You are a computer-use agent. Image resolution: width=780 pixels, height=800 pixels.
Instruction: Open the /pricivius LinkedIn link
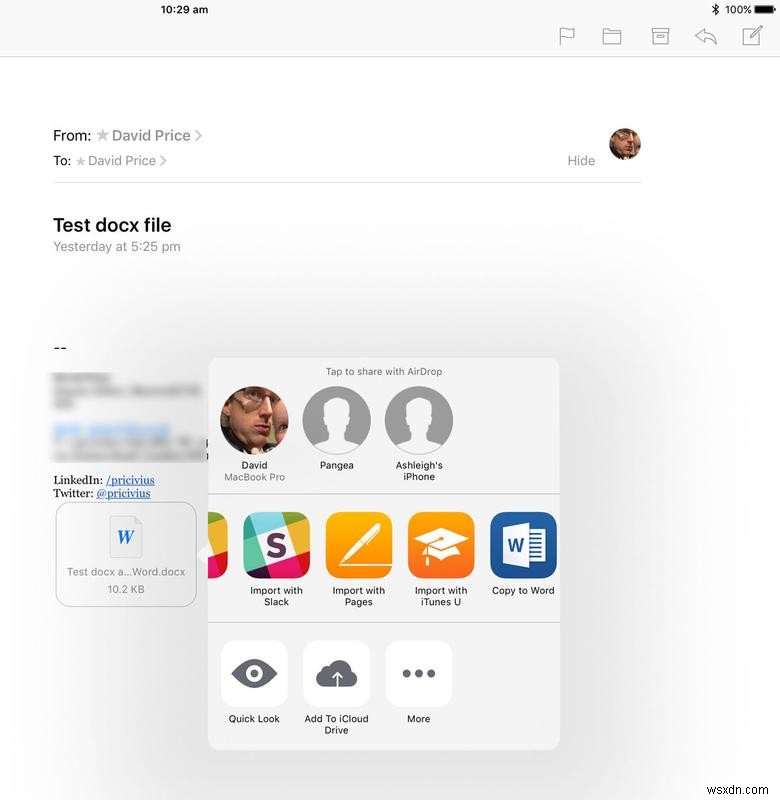click(130, 480)
